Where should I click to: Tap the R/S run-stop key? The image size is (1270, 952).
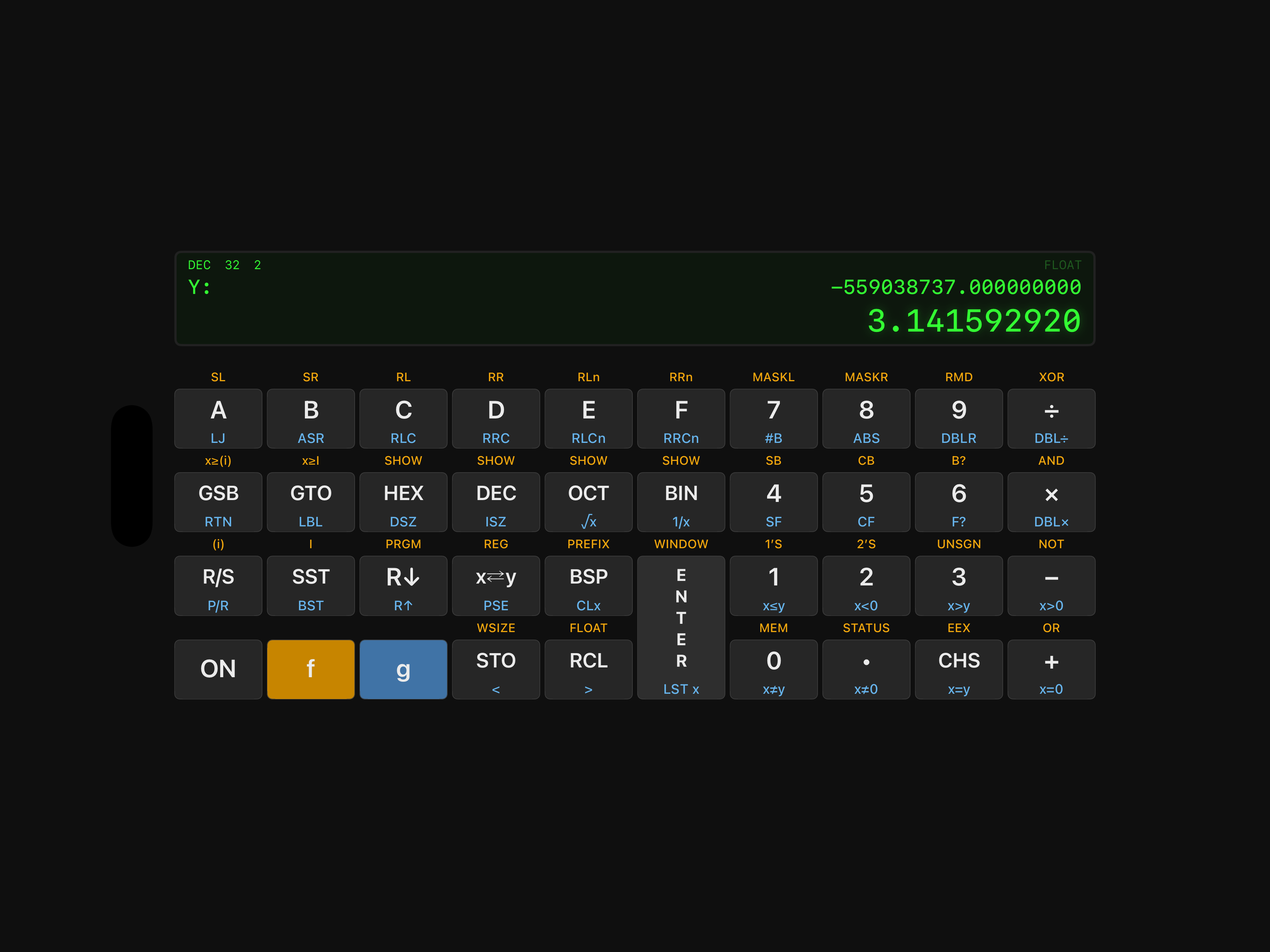coord(218,586)
